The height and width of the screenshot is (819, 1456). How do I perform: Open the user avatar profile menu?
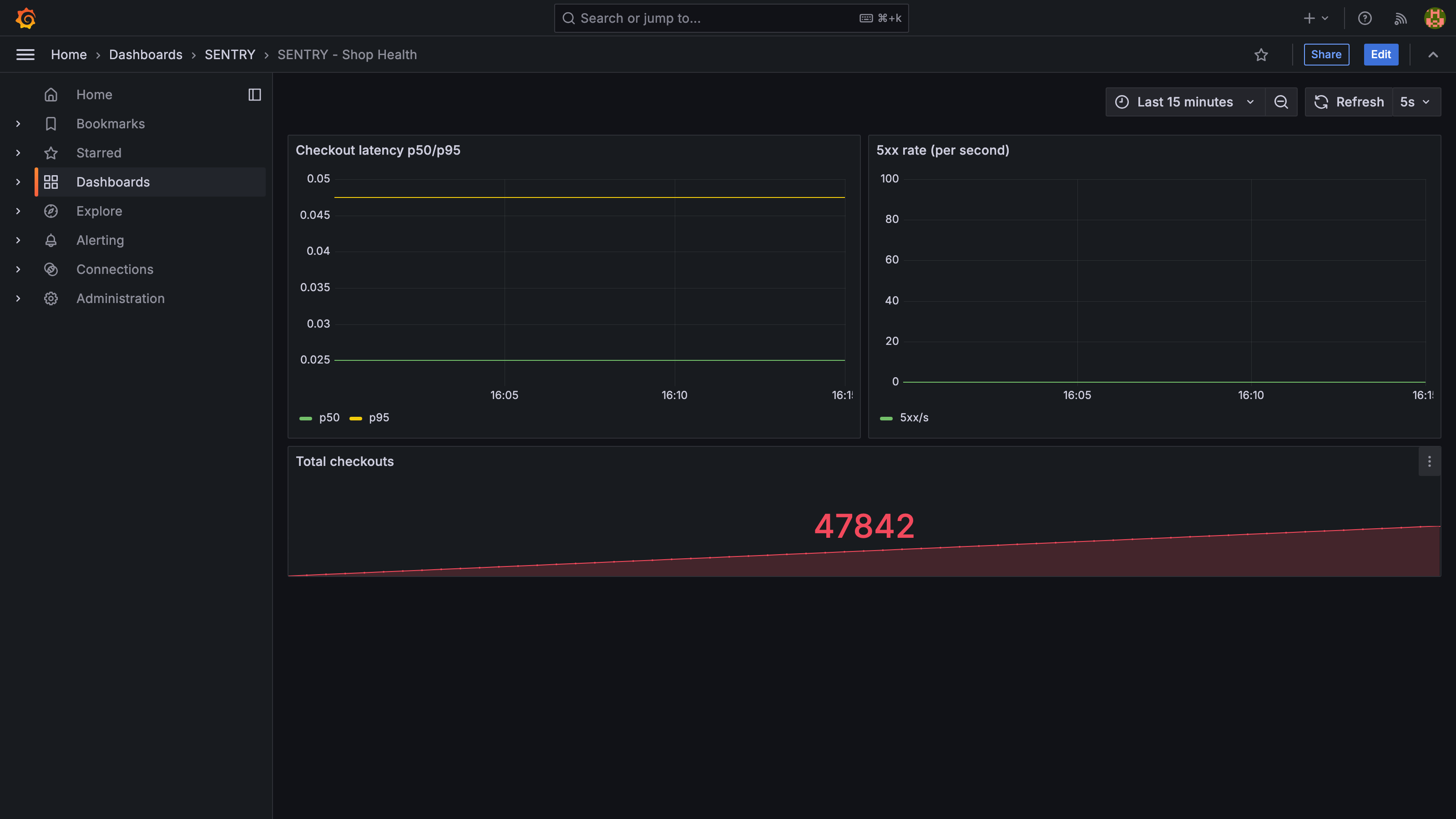point(1435,18)
